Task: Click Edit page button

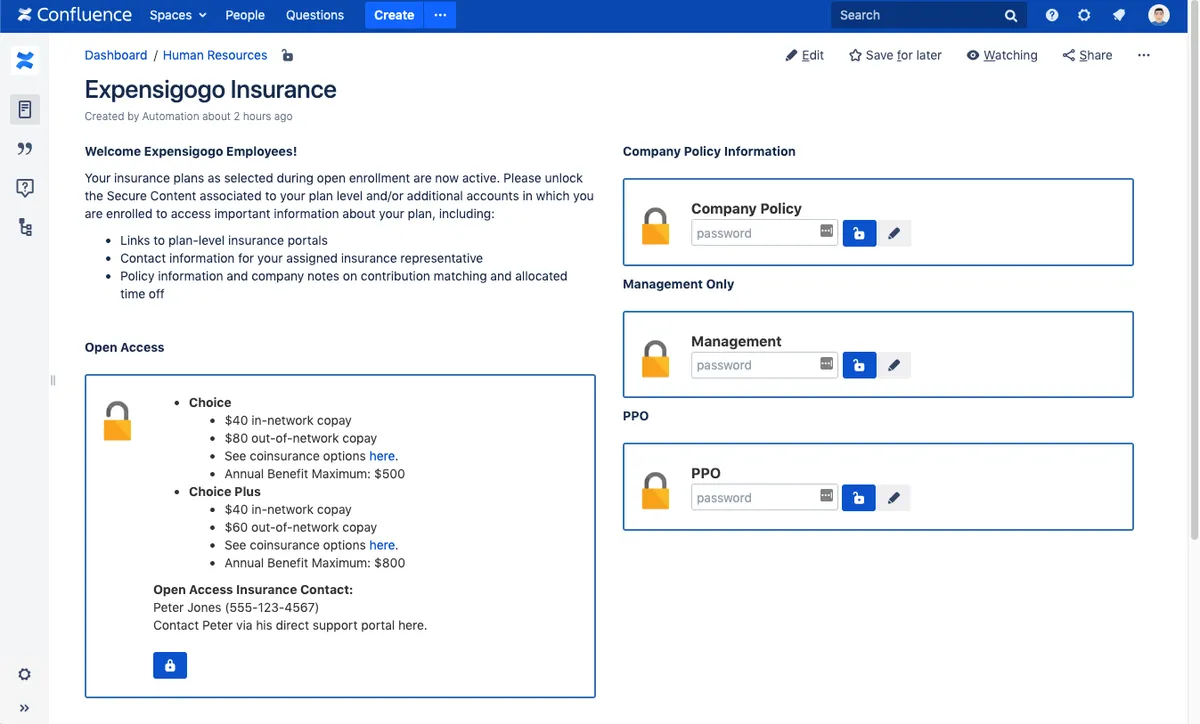Action: pos(805,55)
